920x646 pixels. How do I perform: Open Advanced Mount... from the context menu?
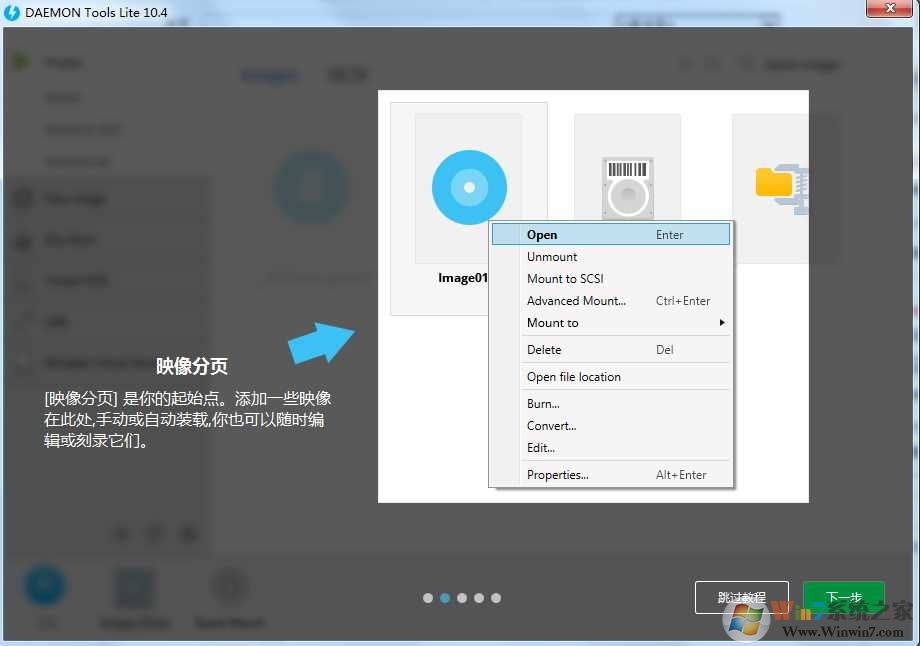(x=576, y=301)
